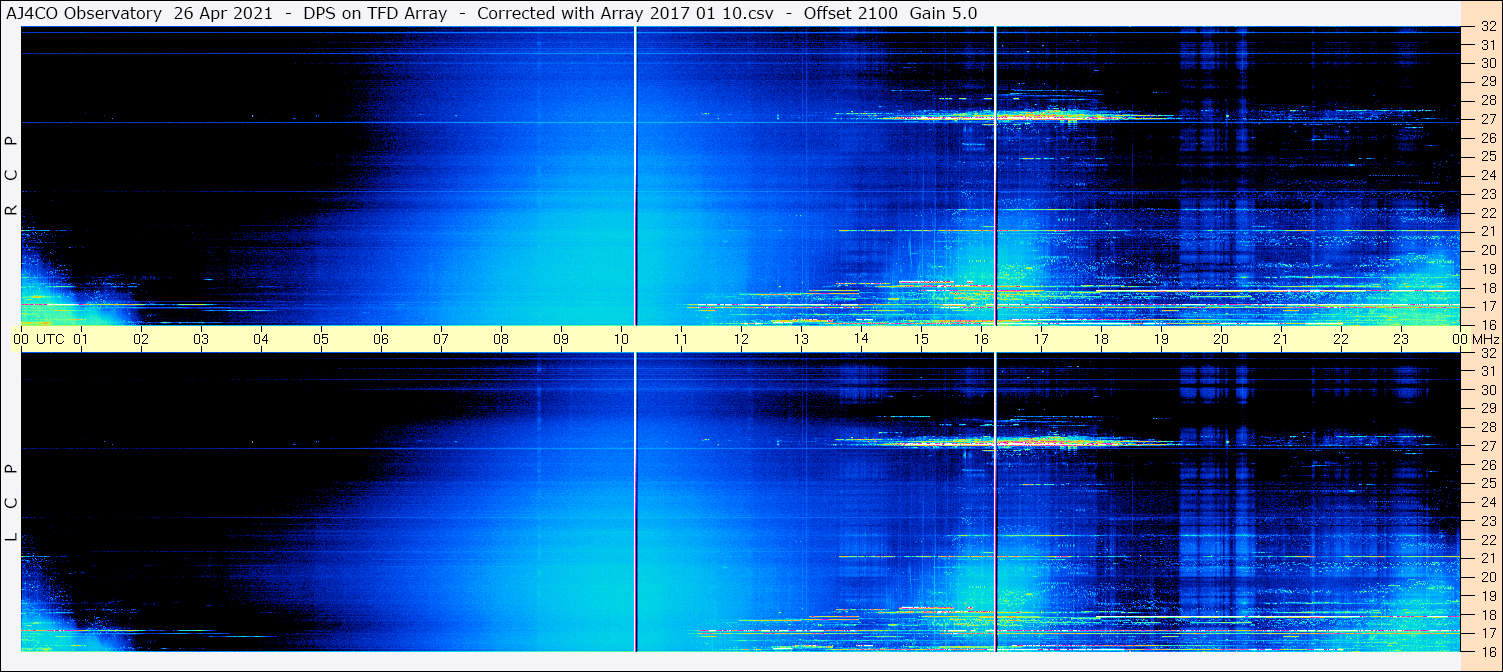Click the 16 MHz tick on RCP frequency scale

[x=1488, y=324]
